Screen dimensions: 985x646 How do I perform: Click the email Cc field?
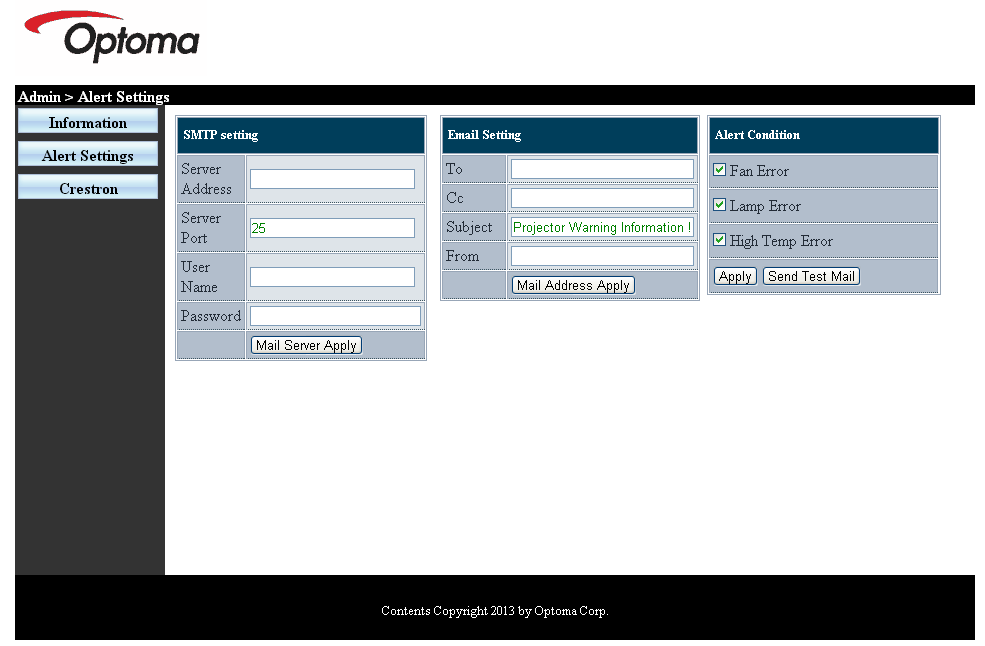(x=602, y=198)
